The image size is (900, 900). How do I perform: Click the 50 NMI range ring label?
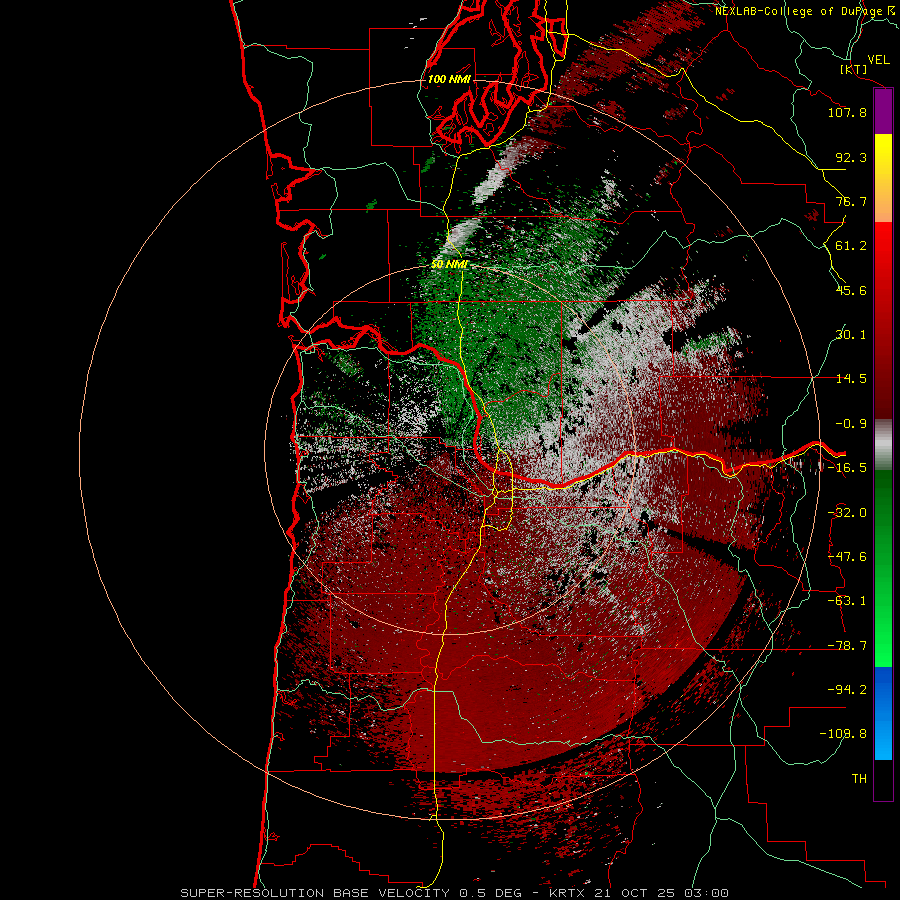(449, 265)
